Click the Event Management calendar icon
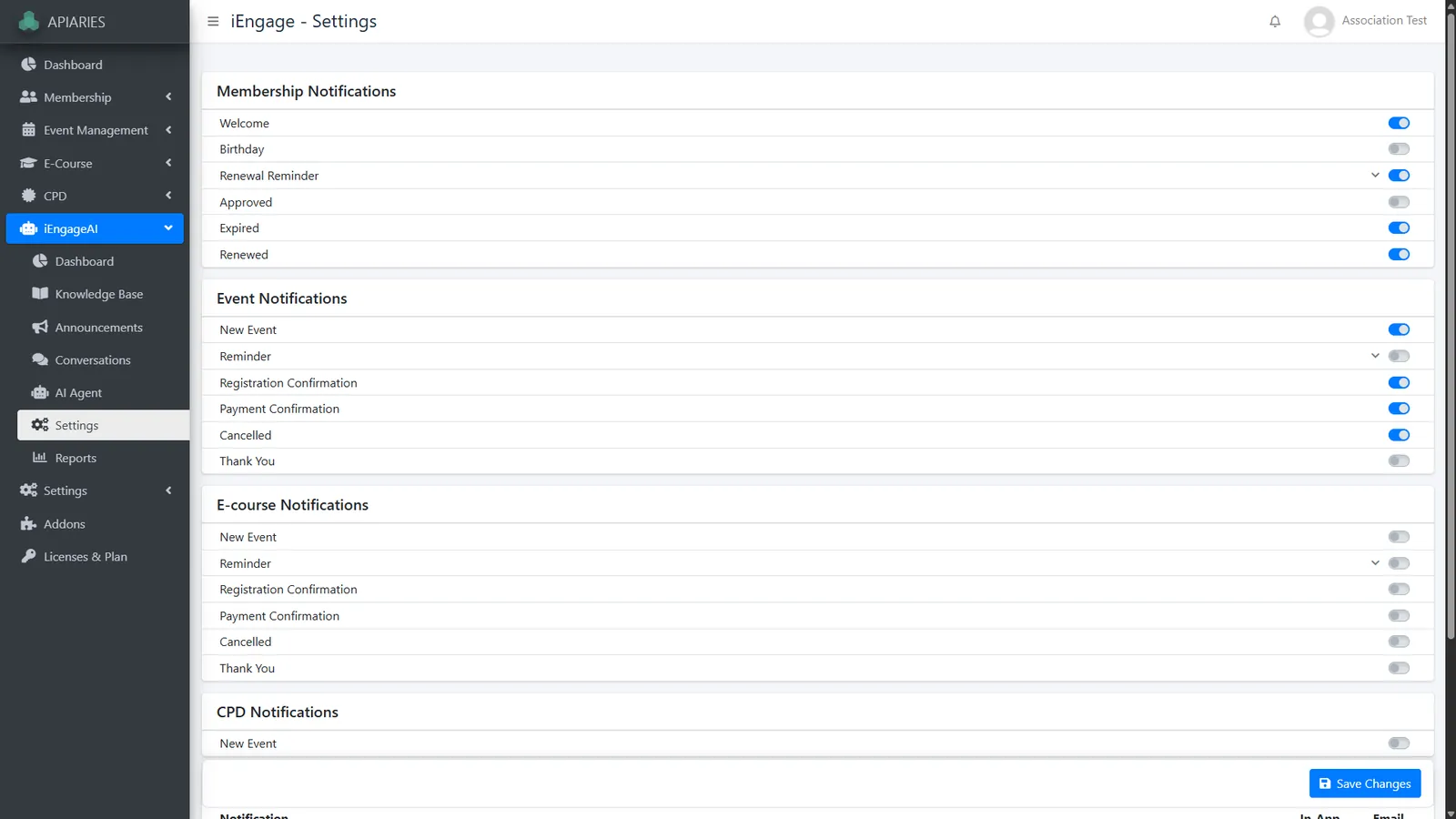The height and width of the screenshot is (819, 1456). coord(29,130)
